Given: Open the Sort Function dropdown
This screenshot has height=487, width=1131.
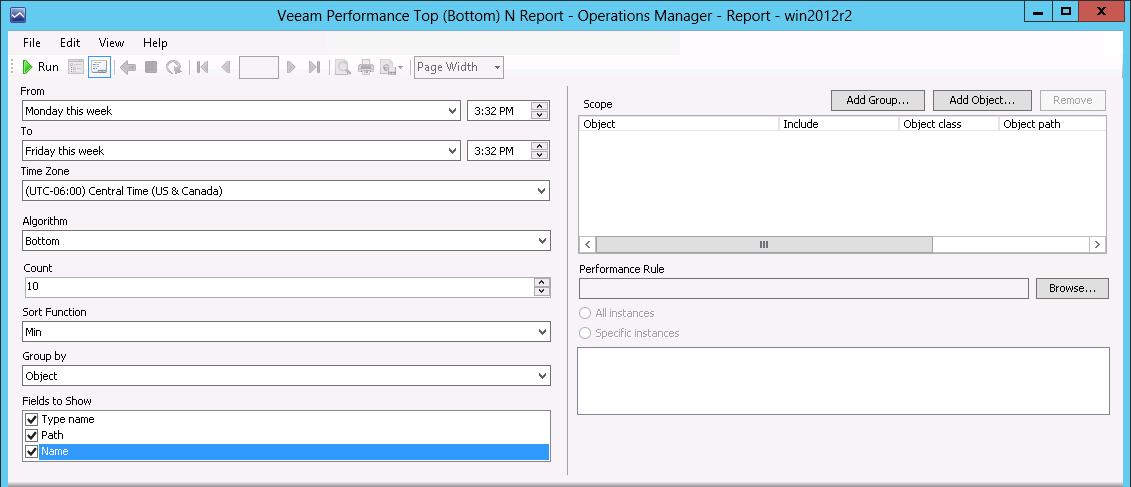Looking at the screenshot, I should [542, 332].
